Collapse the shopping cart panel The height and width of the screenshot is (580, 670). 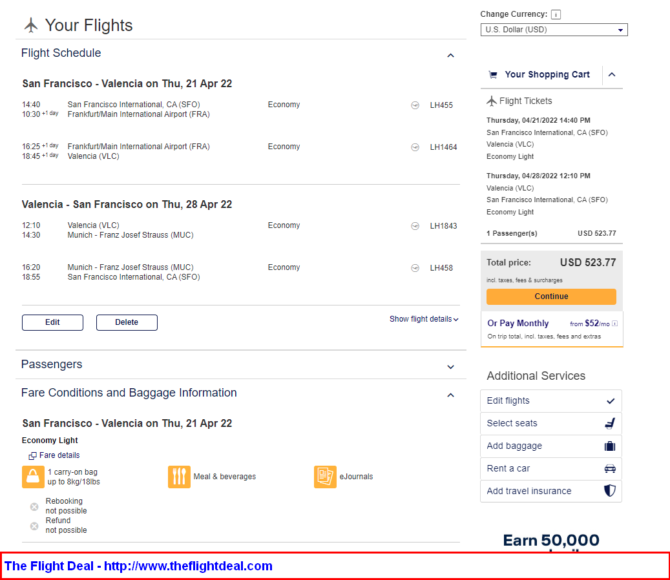pos(612,75)
